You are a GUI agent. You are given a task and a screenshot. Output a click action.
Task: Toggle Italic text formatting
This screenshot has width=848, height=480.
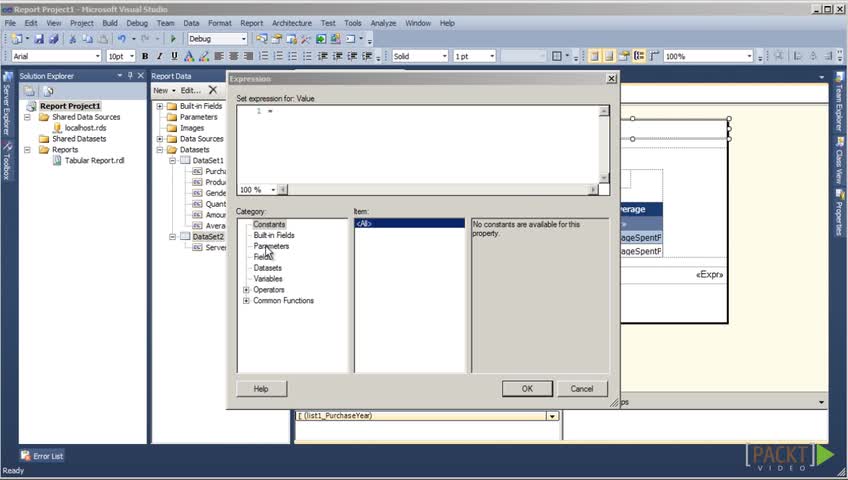[x=160, y=56]
